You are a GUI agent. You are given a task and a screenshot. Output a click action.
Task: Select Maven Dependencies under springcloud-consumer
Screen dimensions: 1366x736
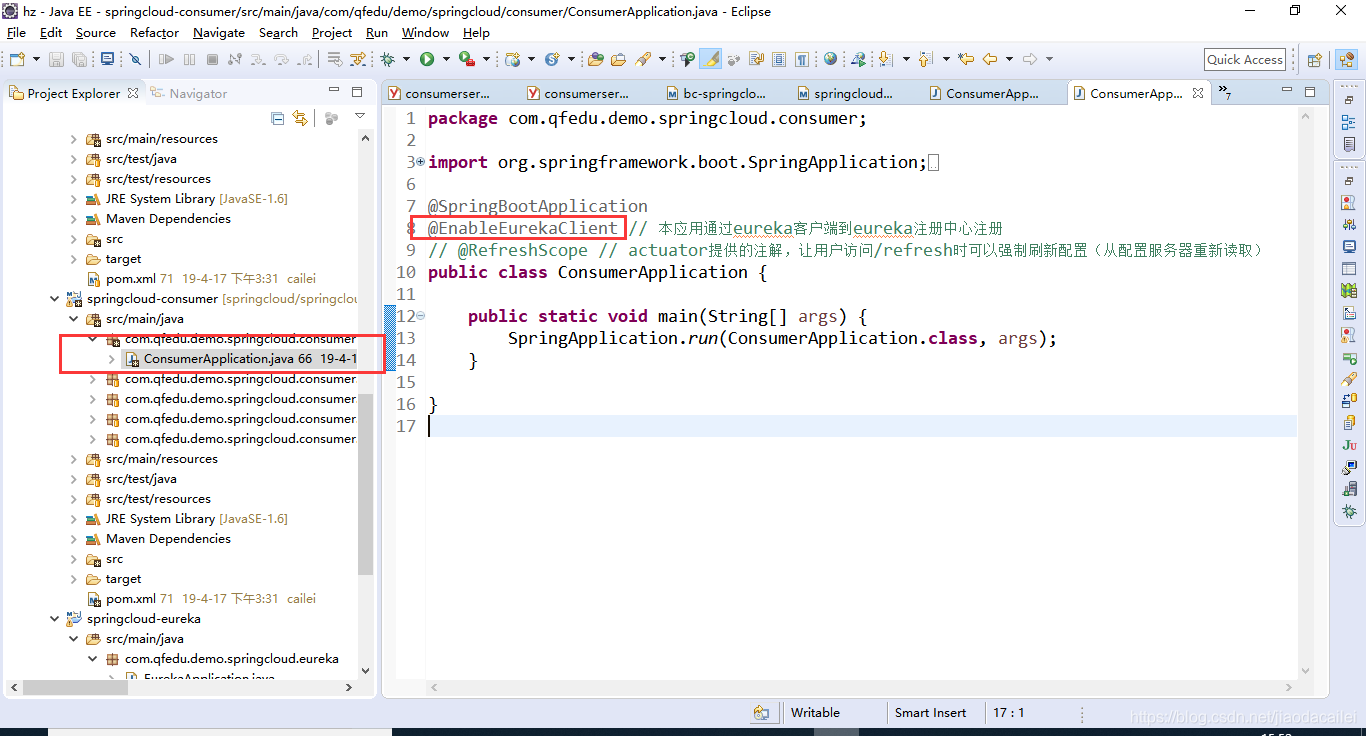tap(168, 539)
